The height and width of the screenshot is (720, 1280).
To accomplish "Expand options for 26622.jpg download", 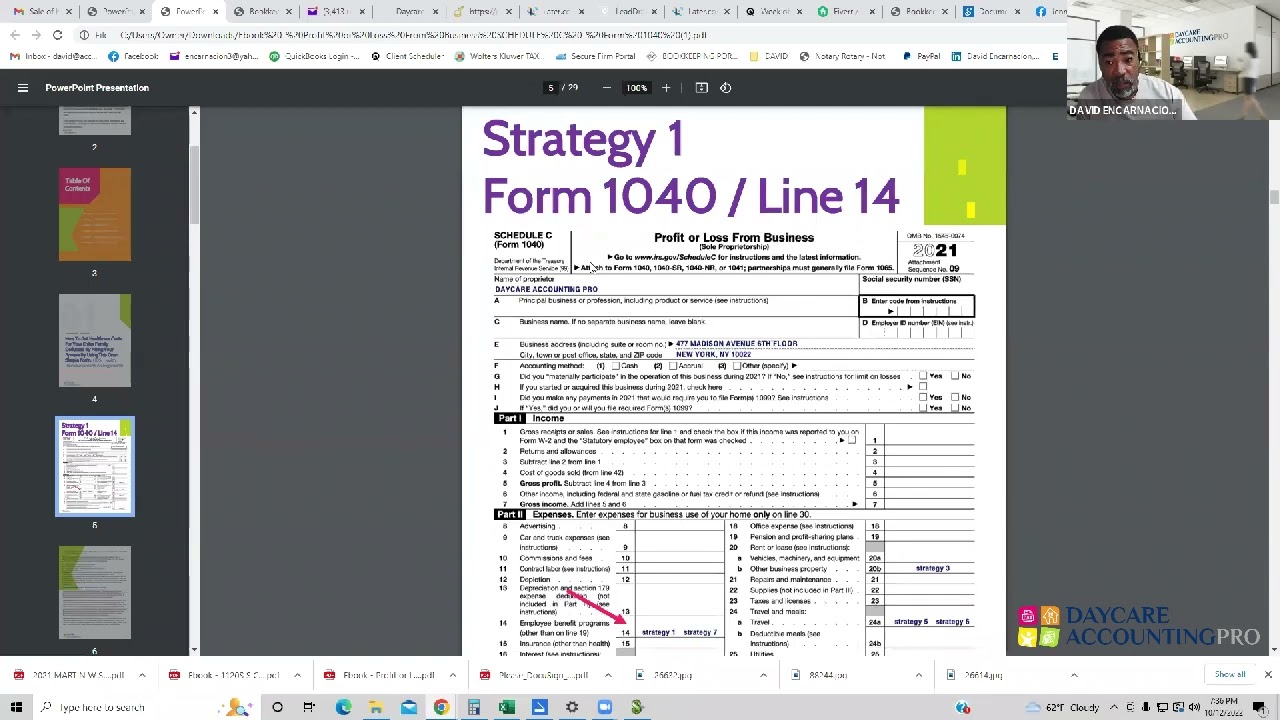I will coord(763,675).
